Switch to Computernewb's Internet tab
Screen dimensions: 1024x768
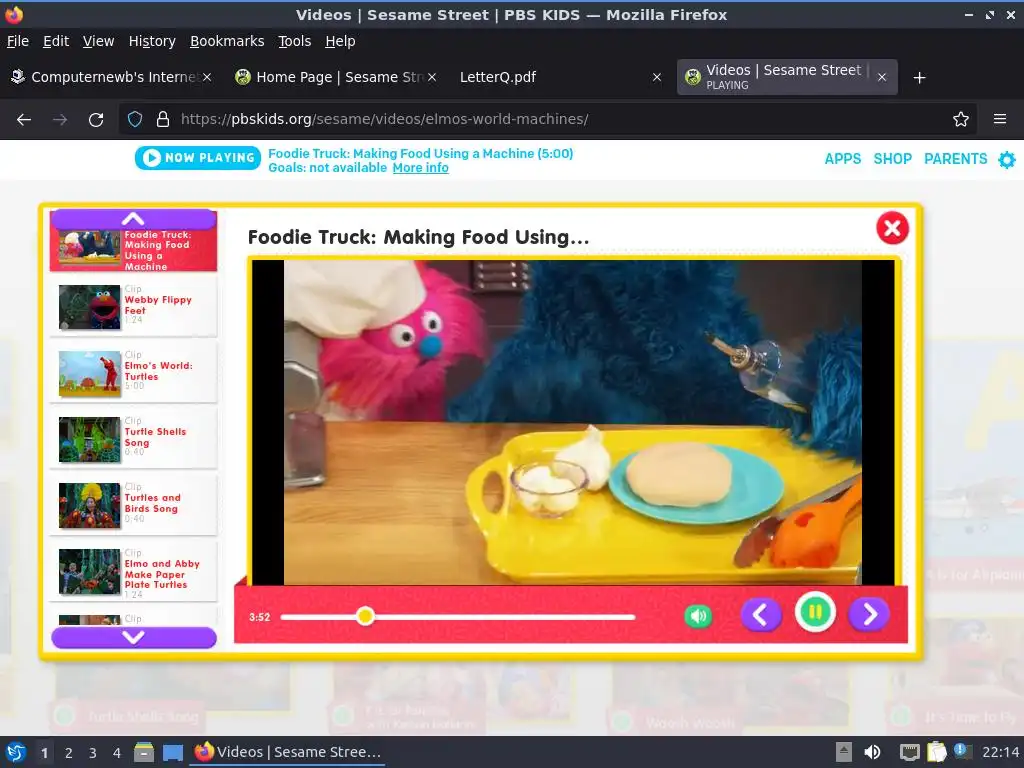coord(111,77)
